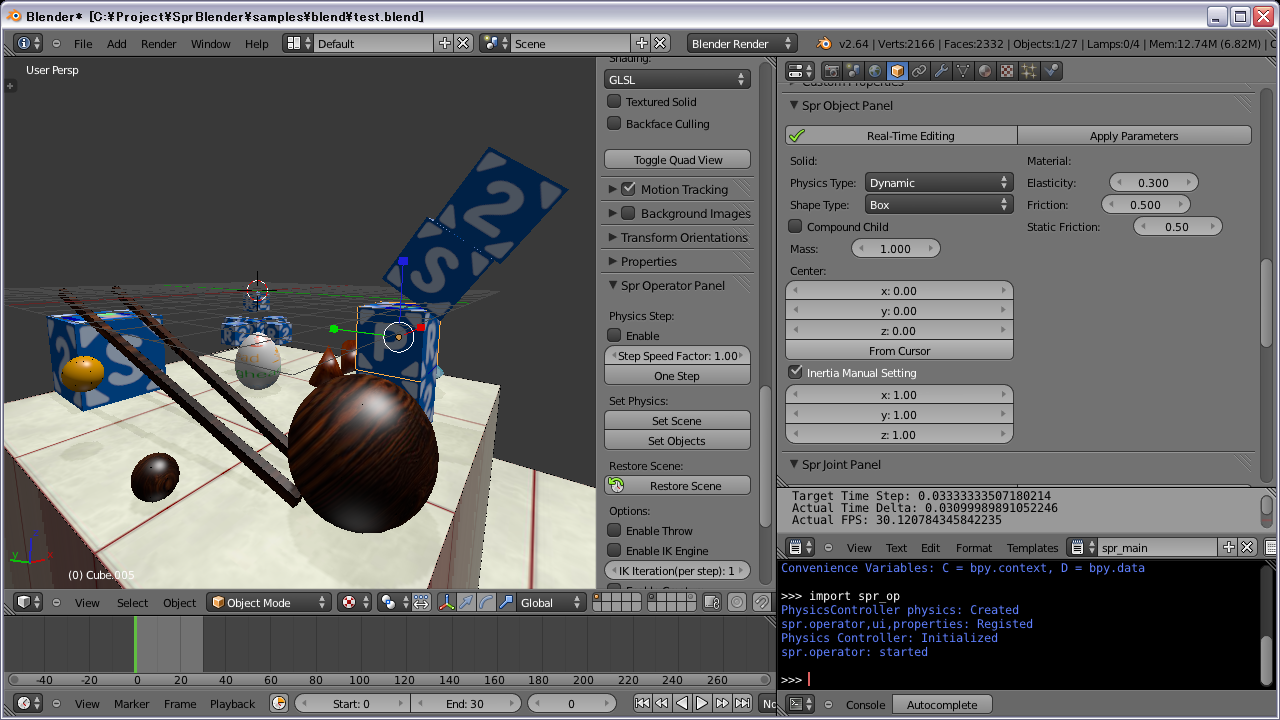Open the Templates menu in text editor
This screenshot has height=720, width=1280.
pos(1032,547)
